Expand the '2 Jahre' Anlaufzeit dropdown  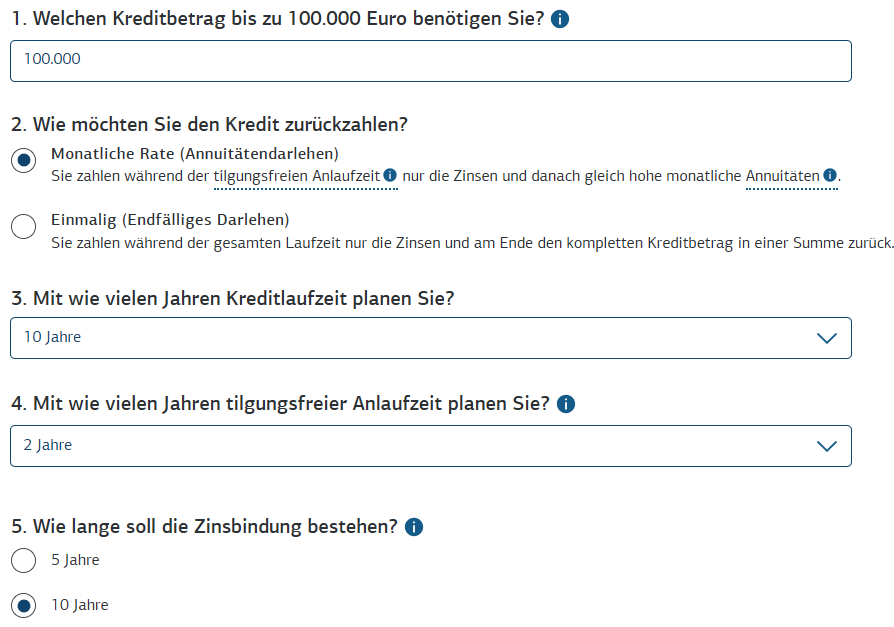click(x=430, y=446)
